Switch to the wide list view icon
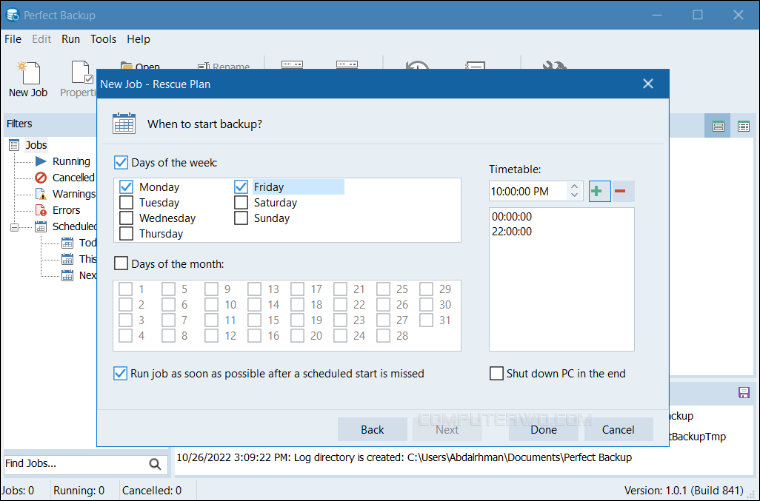The height and width of the screenshot is (501, 760). click(x=718, y=126)
